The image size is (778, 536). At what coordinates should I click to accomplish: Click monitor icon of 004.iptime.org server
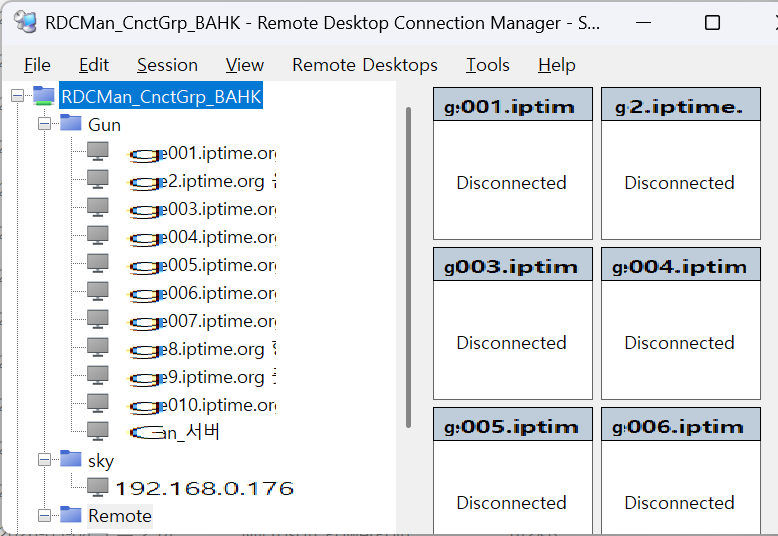pyautogui.click(x=98, y=235)
